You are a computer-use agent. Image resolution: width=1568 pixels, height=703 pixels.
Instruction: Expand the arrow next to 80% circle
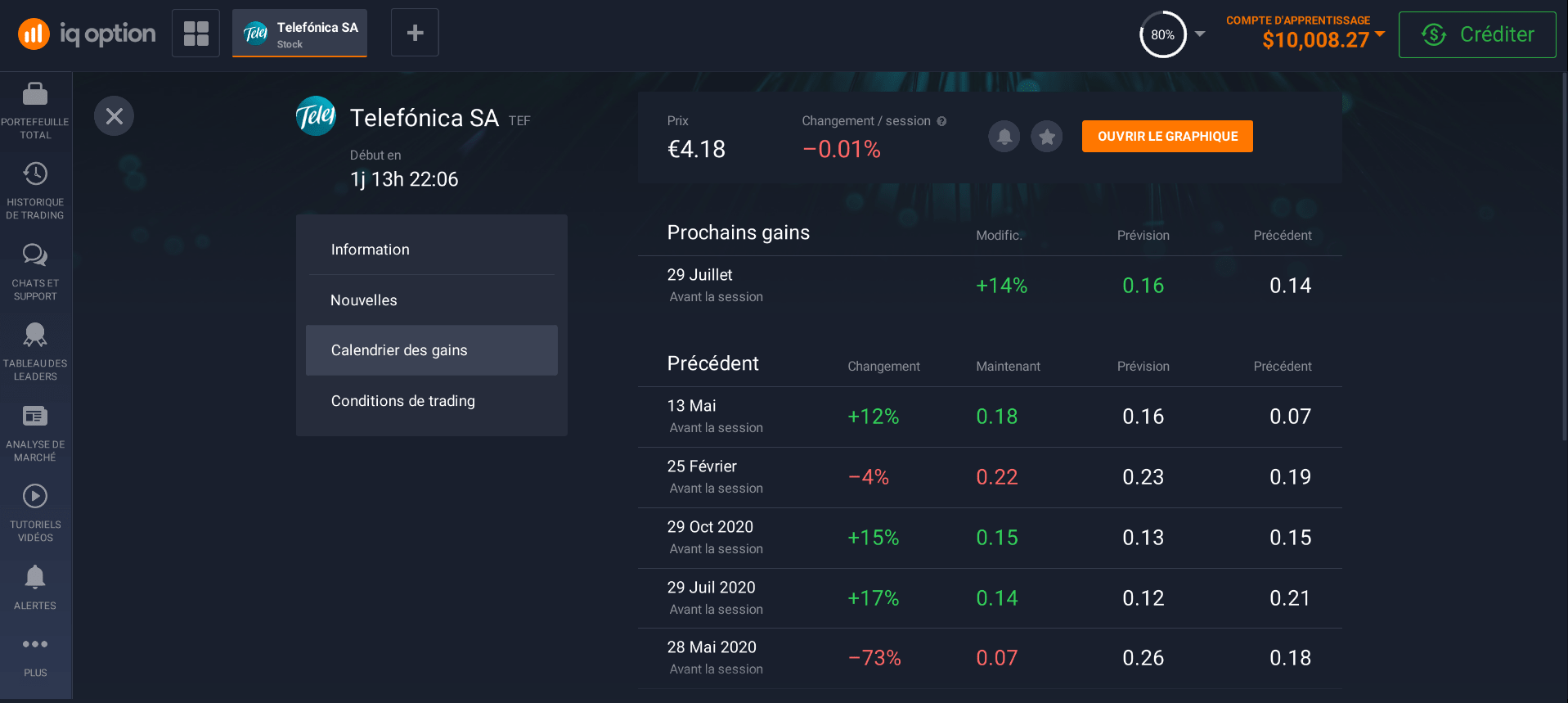(1200, 34)
